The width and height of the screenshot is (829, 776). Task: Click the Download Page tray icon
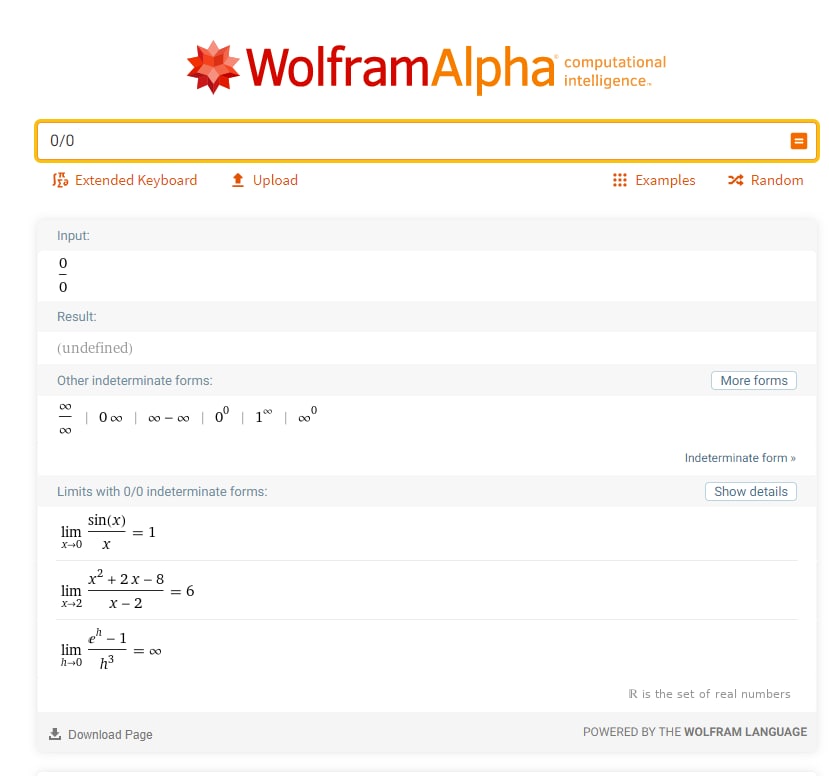(55, 734)
